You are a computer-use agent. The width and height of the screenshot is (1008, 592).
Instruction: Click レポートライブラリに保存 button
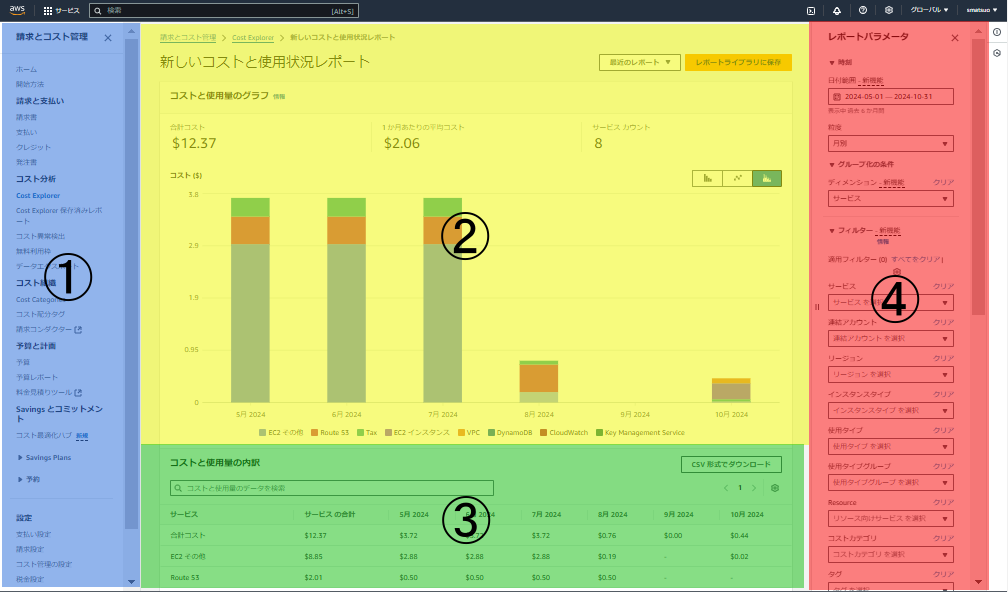(738, 62)
